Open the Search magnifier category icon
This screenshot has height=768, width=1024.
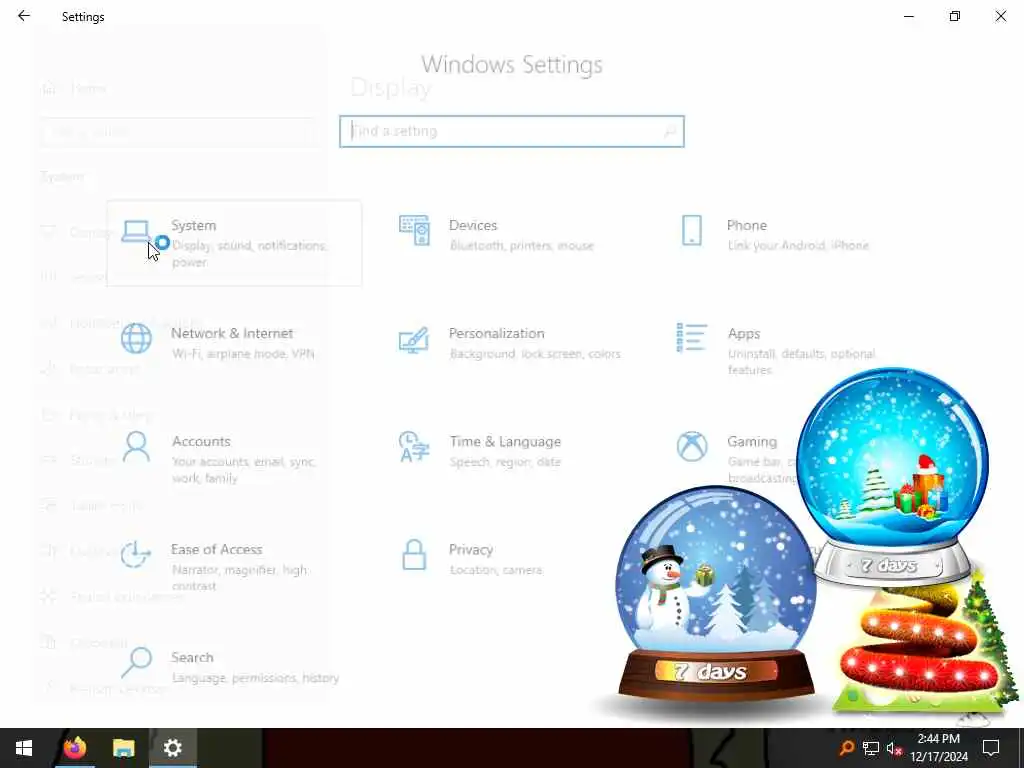point(136,663)
